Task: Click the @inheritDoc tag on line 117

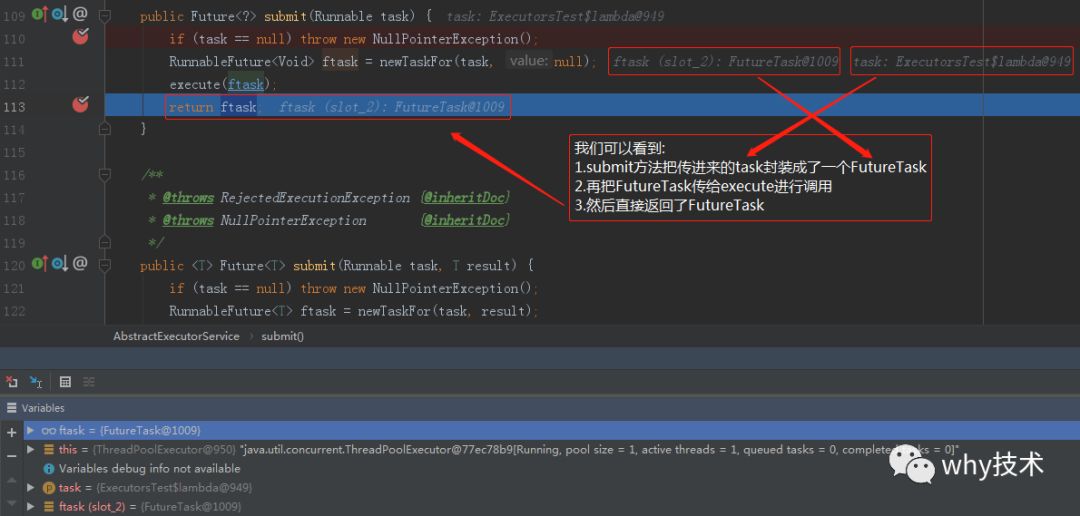Action: [466, 198]
